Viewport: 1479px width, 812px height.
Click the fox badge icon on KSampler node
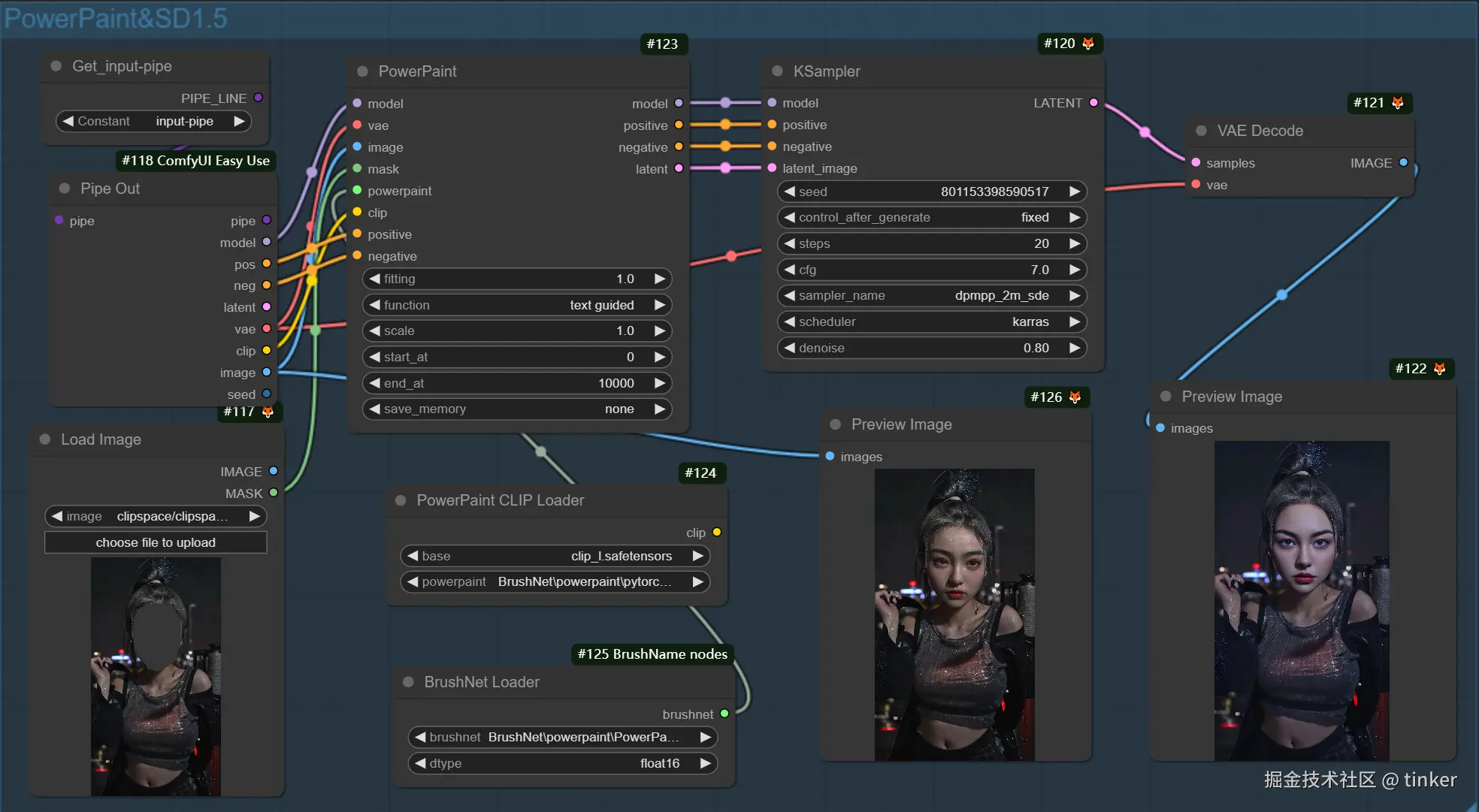pyautogui.click(x=1087, y=44)
